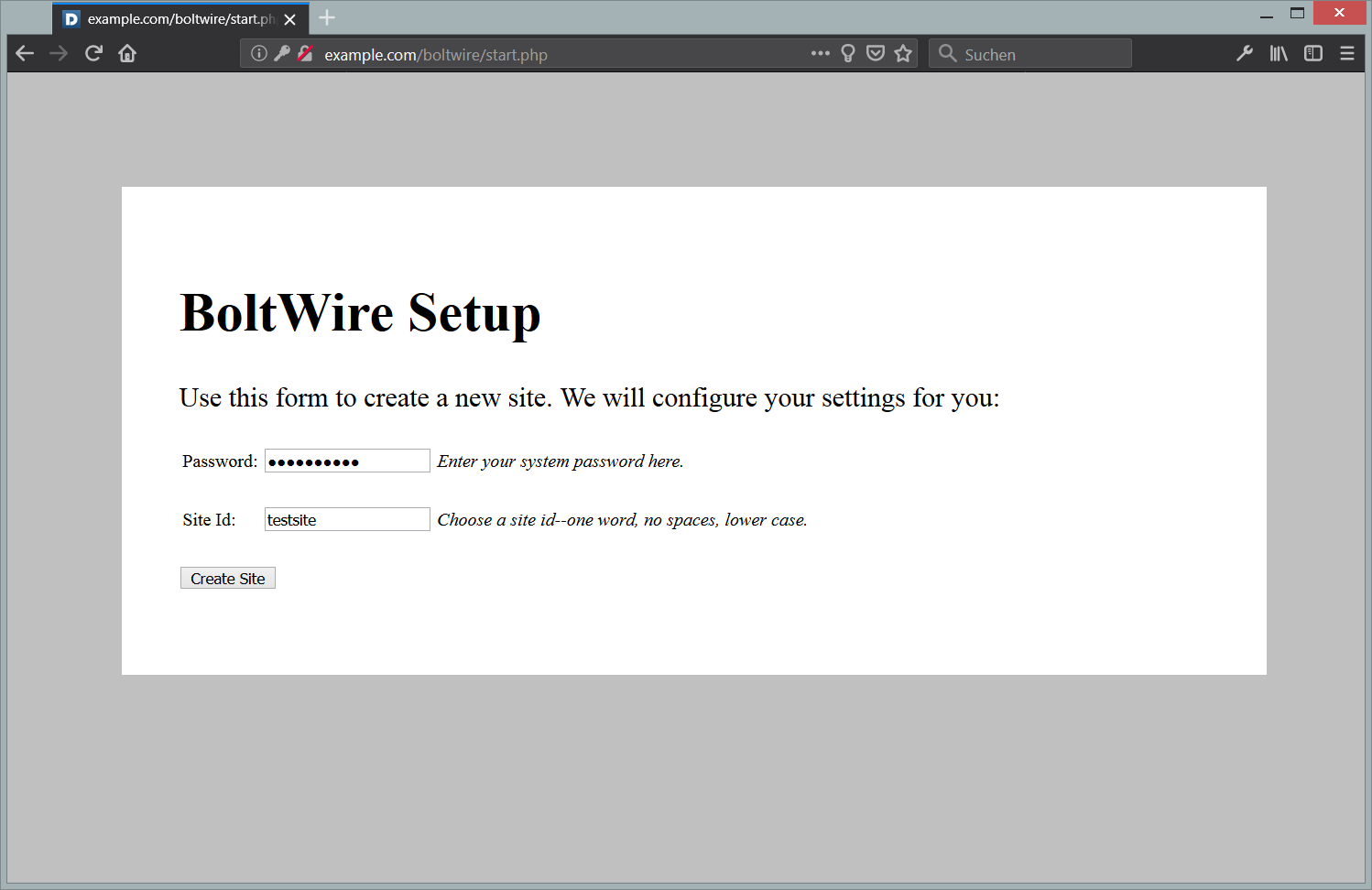Click the lightbulb icon in address bar

coord(848,54)
